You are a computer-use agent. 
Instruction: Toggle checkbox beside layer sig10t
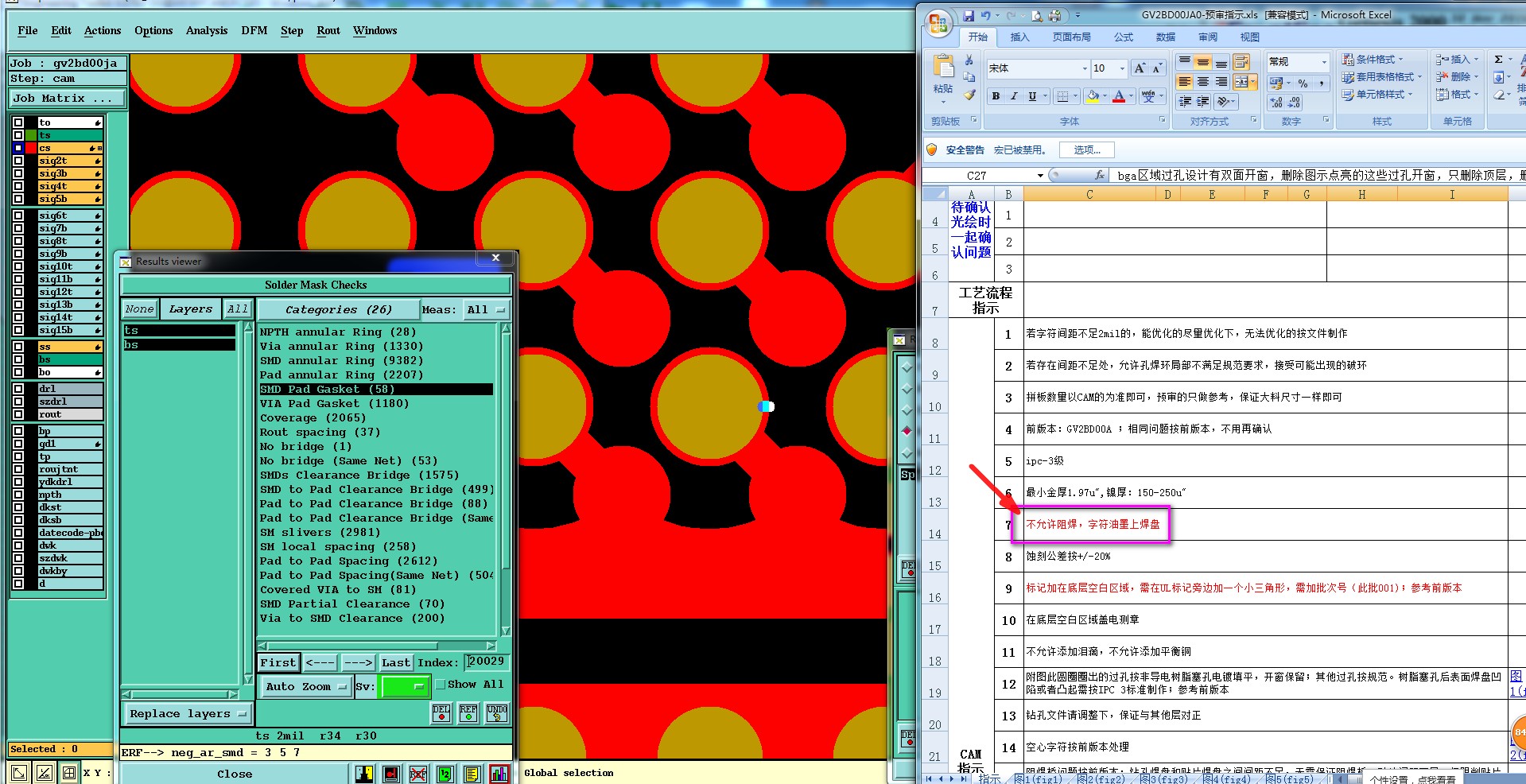[x=18, y=266]
